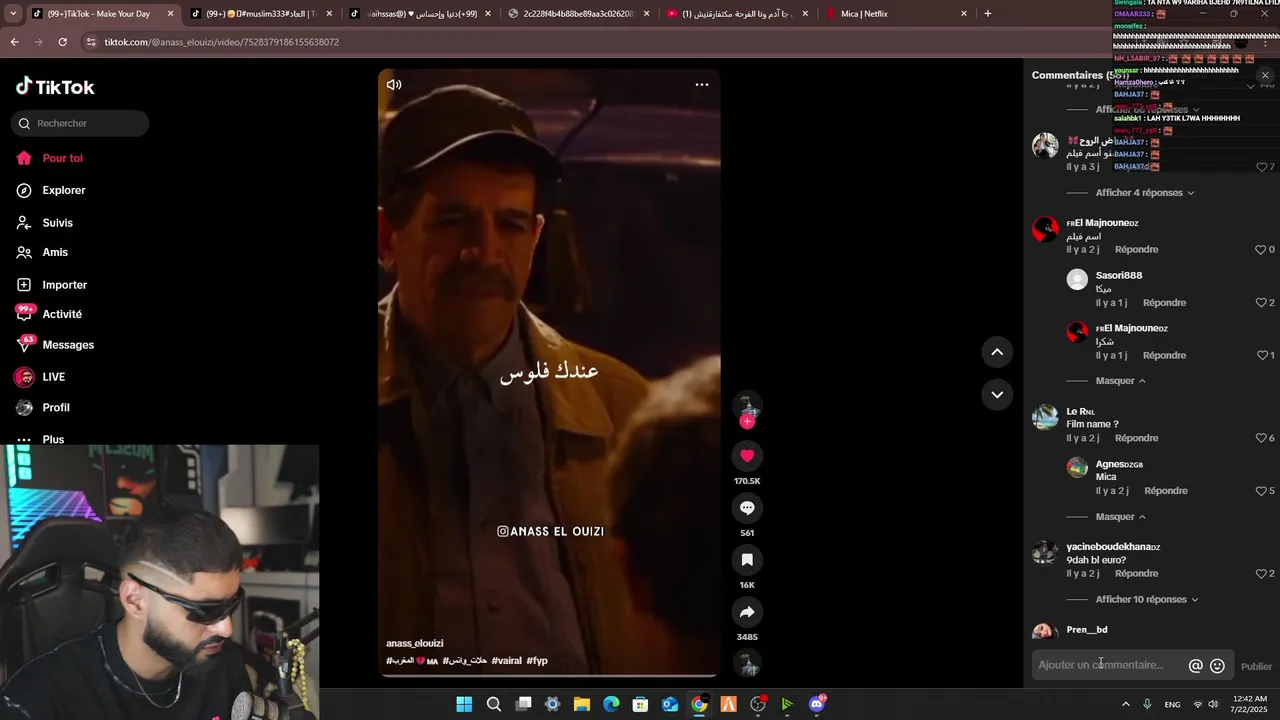Like El Majnoune's اسم فيلم comment
The image size is (1280, 720).
tap(1261, 250)
